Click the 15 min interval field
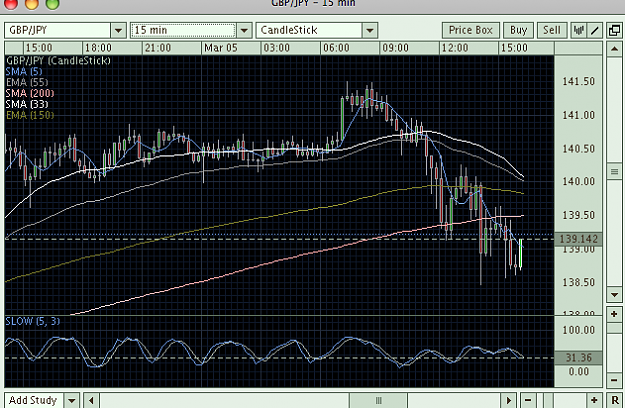 (183, 30)
